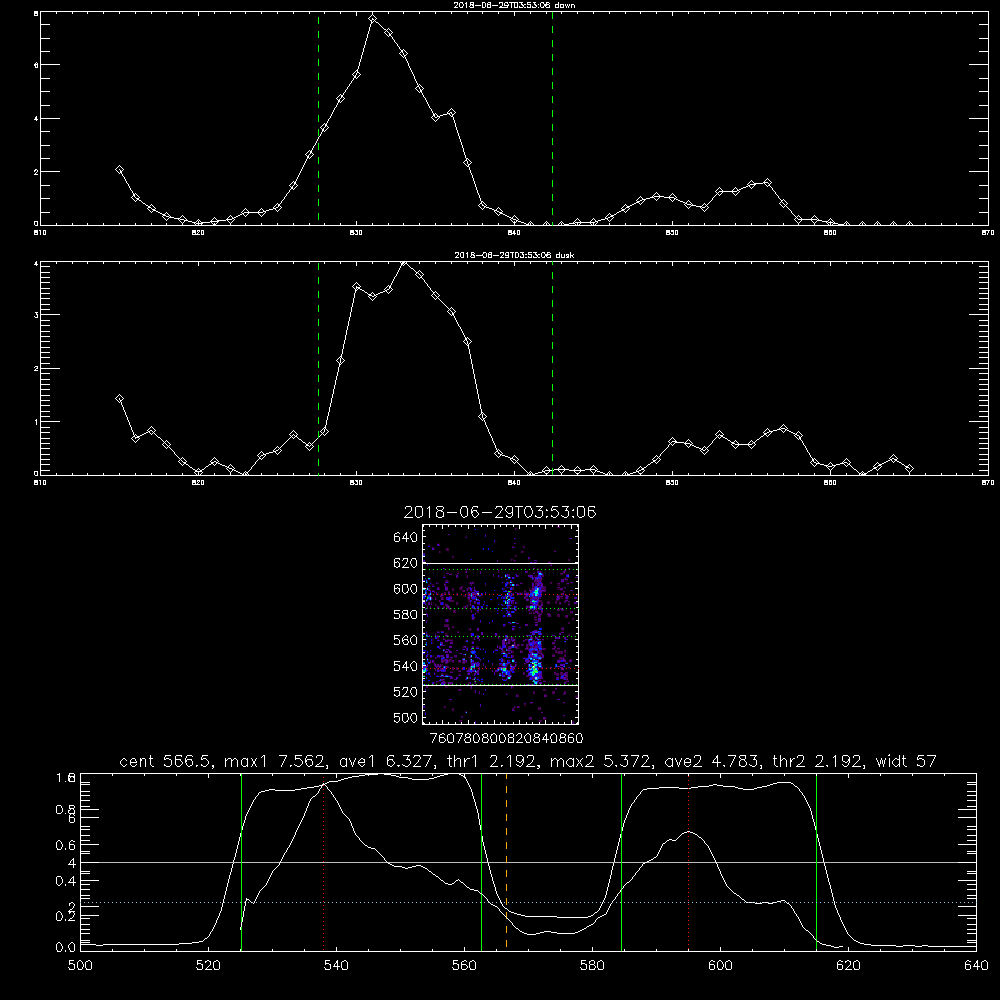Click "max2 5.372" in the stats header

(x=601, y=761)
